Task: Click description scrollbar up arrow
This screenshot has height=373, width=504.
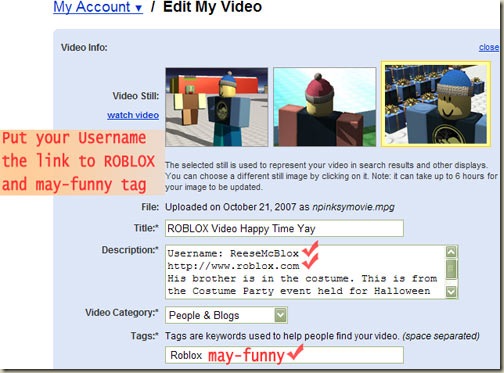Action: pos(451,252)
